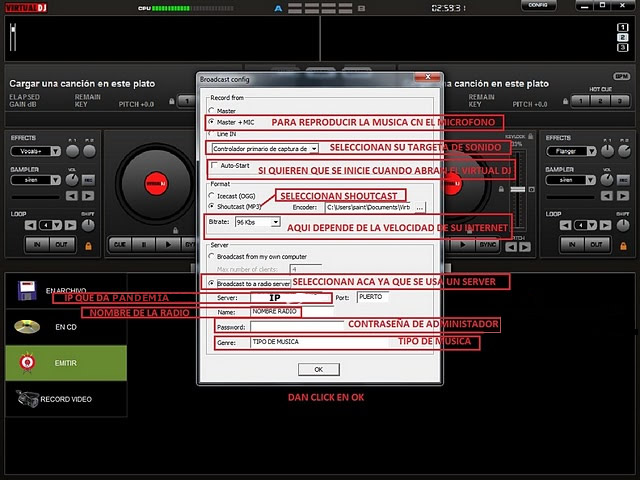Toggle the right deck loop lock icon
Screen dimensions: 640x480
coord(623,246)
